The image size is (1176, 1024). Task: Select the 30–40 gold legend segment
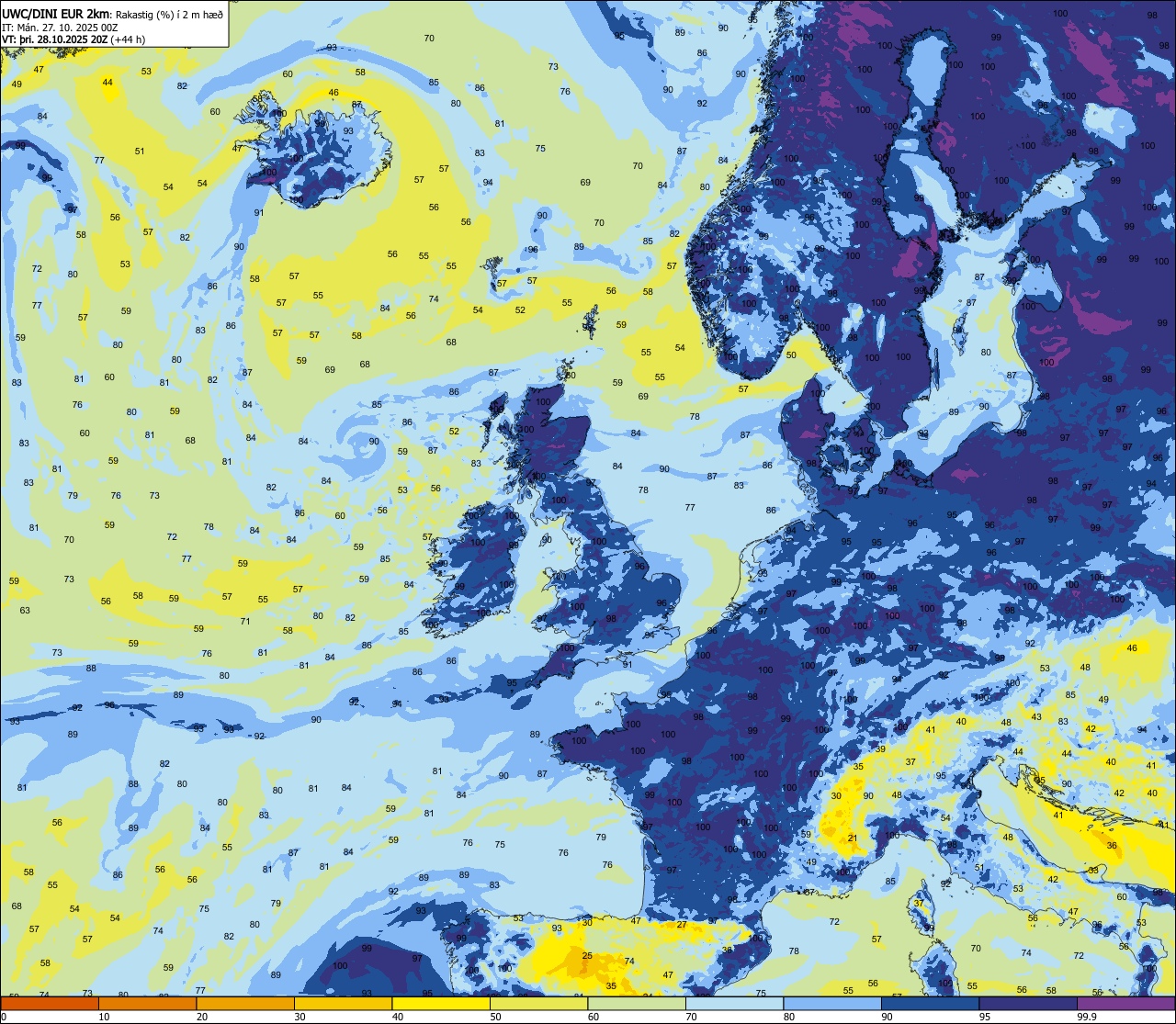[x=343, y=1003]
